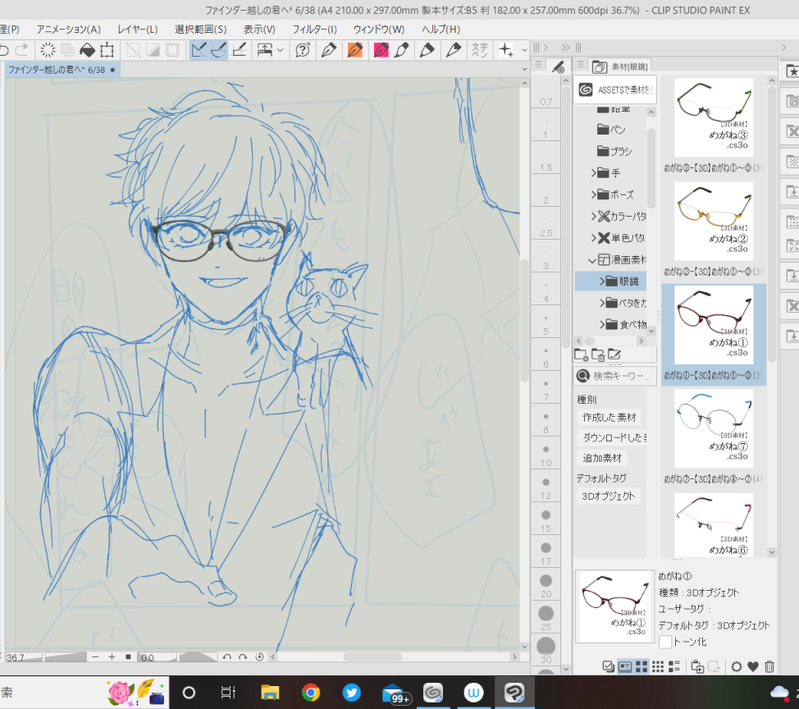Switch to detailed list view icon
The height and width of the screenshot is (709, 799).
674,666
